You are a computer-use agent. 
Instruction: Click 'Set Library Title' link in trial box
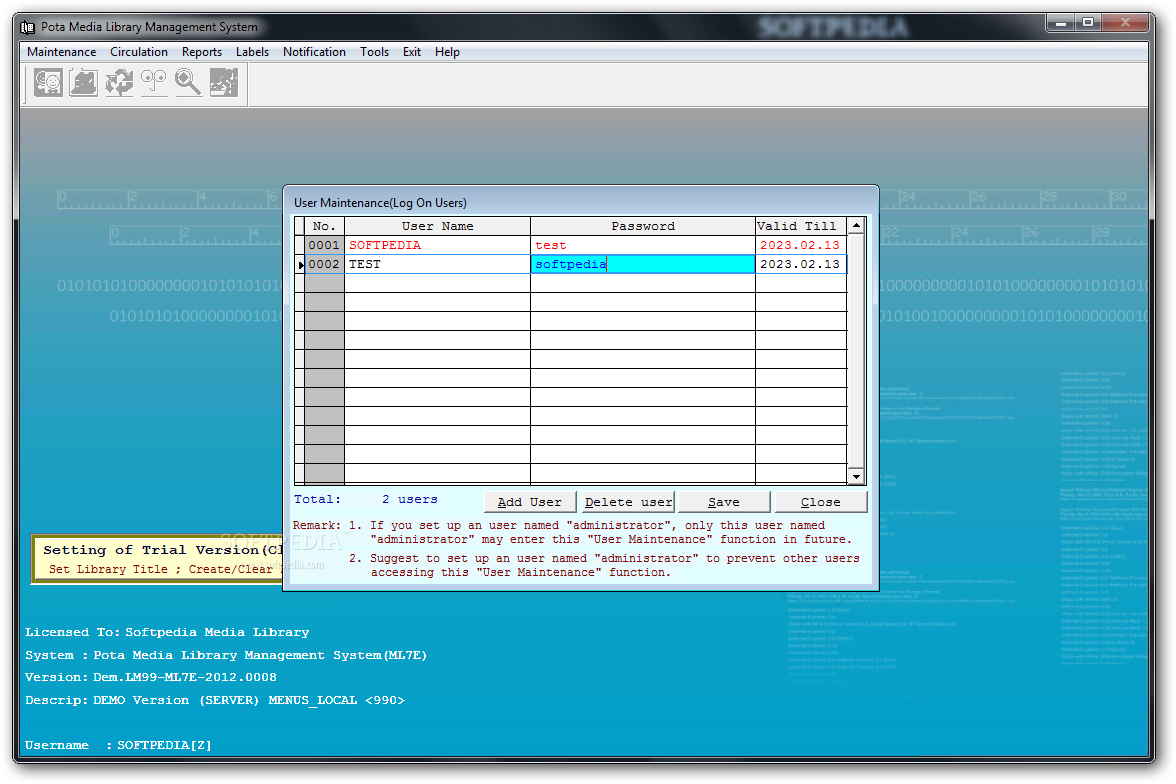(x=109, y=569)
